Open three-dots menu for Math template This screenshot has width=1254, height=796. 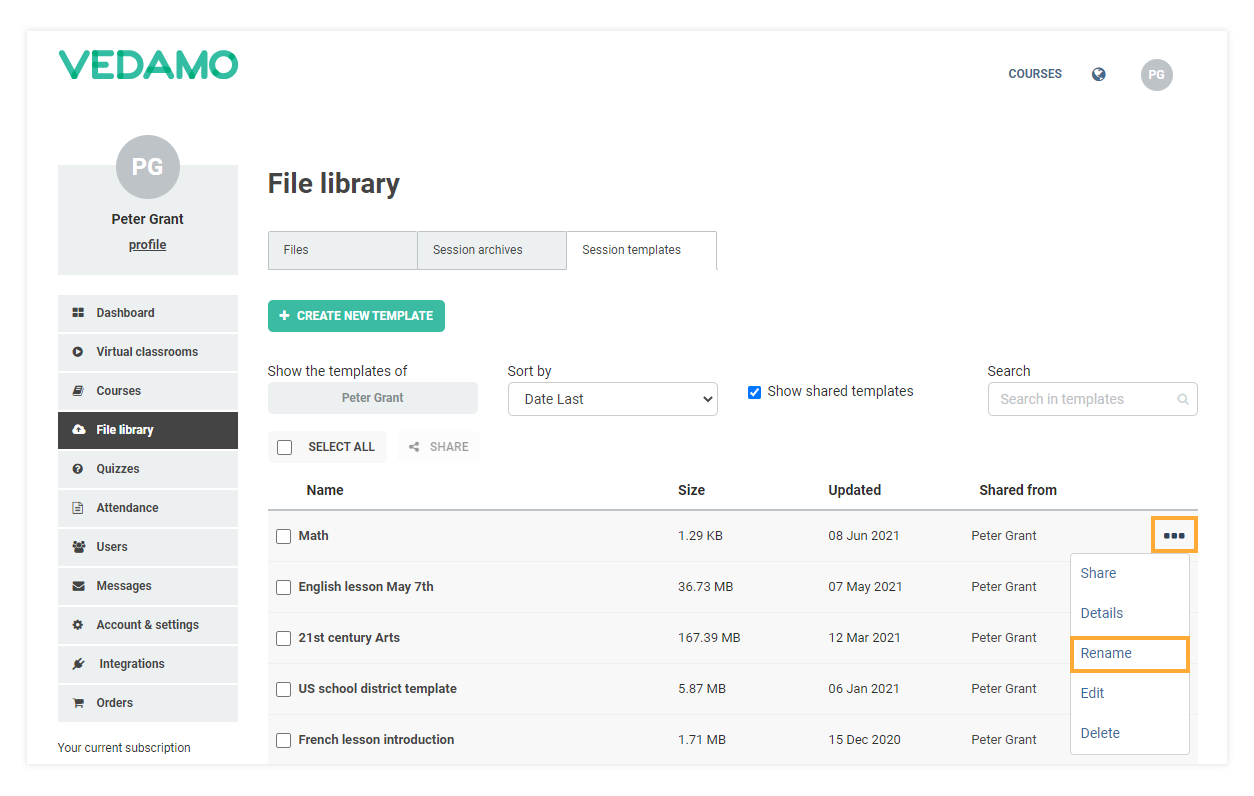coord(1174,536)
